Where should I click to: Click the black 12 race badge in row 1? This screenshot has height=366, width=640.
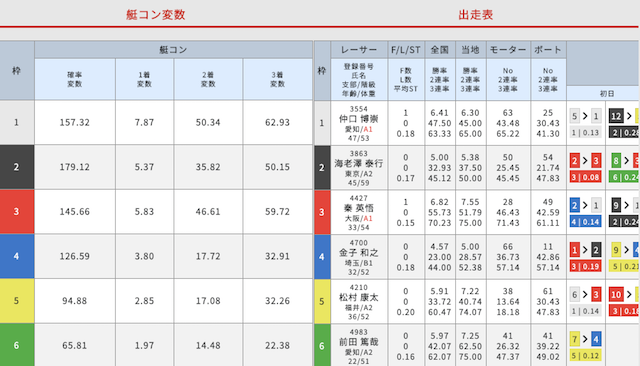point(616,116)
